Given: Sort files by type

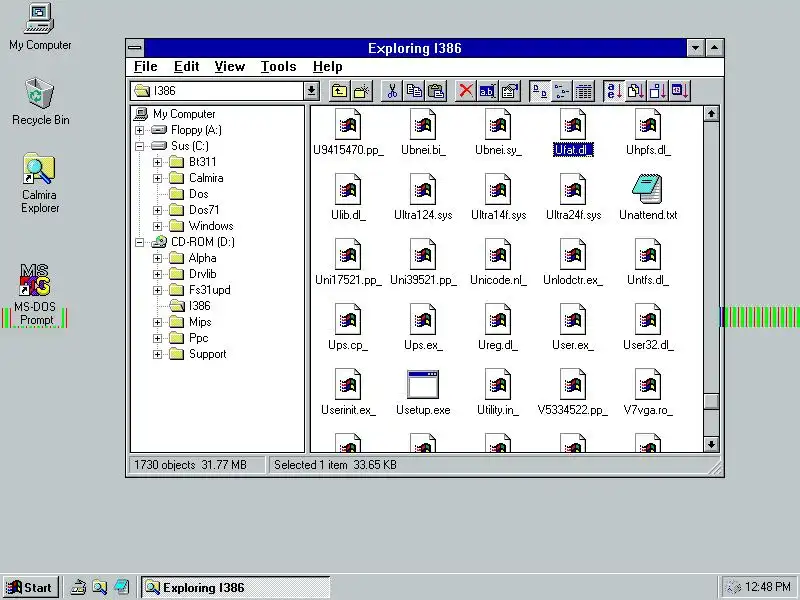Looking at the screenshot, I should (x=636, y=91).
